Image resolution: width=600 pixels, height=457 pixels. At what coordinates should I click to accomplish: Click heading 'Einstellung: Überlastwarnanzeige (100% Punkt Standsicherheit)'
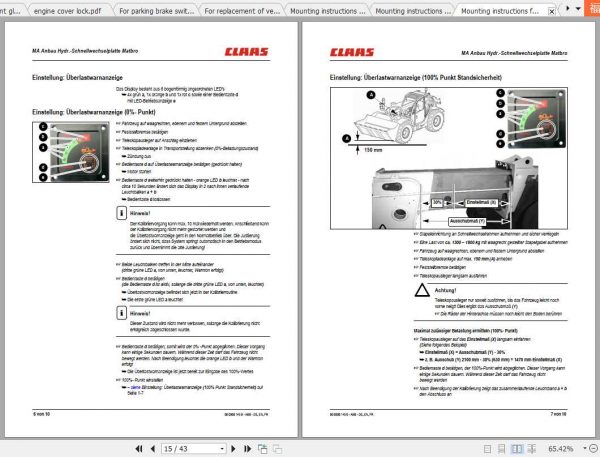point(416,77)
